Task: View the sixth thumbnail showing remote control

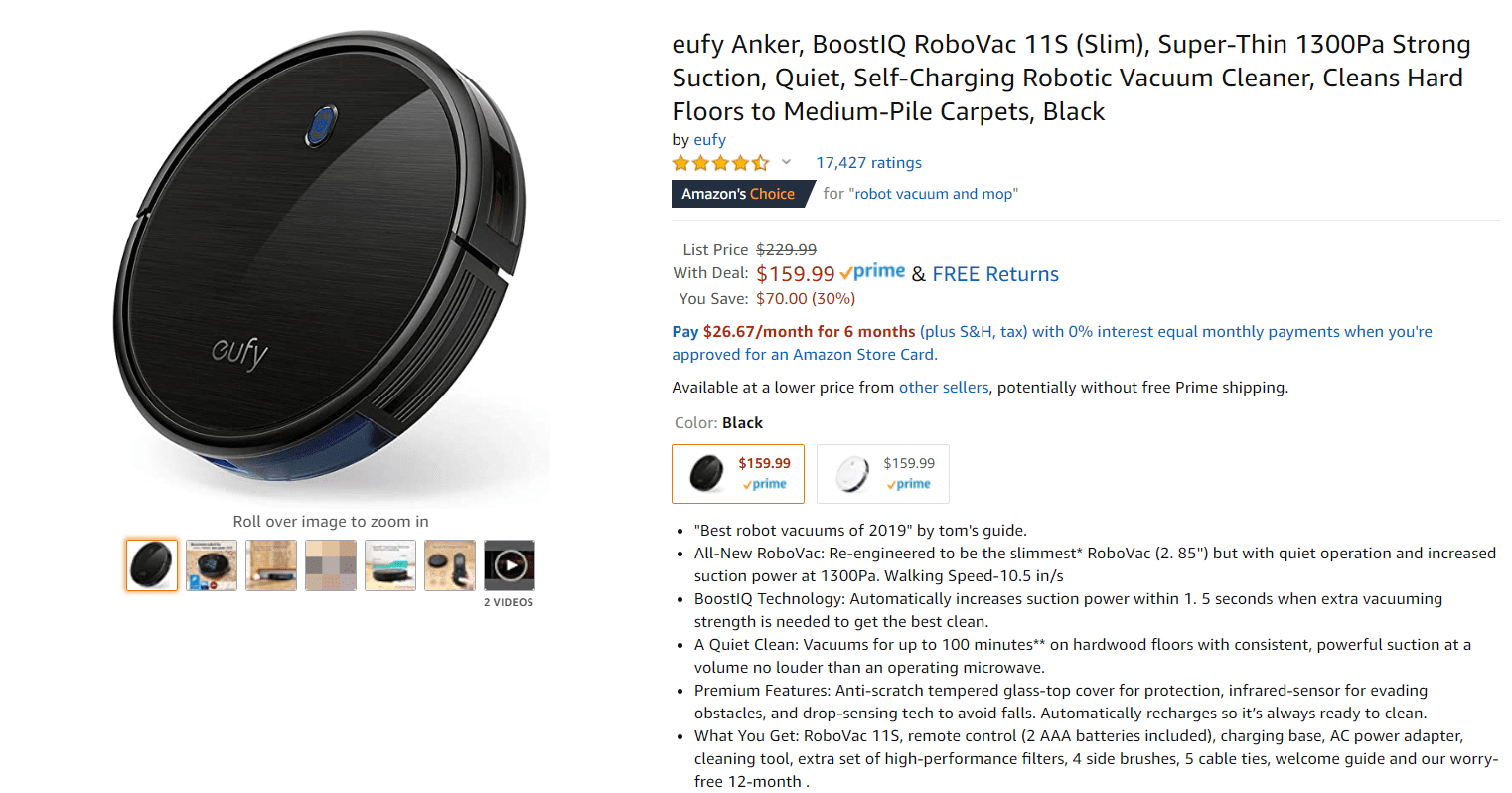Action: pos(450,565)
